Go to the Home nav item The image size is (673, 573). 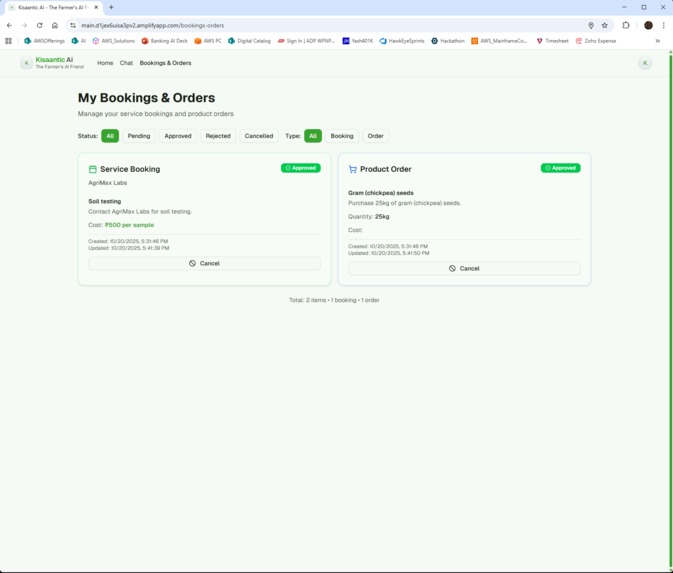(x=105, y=63)
